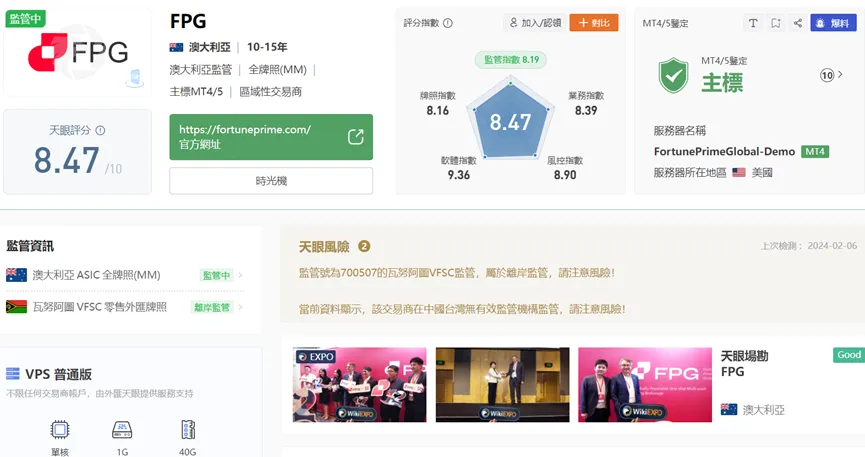Image resolution: width=865 pixels, height=457 pixels.
Task: Click the 單核 CPU icon
Action: pos(60,429)
